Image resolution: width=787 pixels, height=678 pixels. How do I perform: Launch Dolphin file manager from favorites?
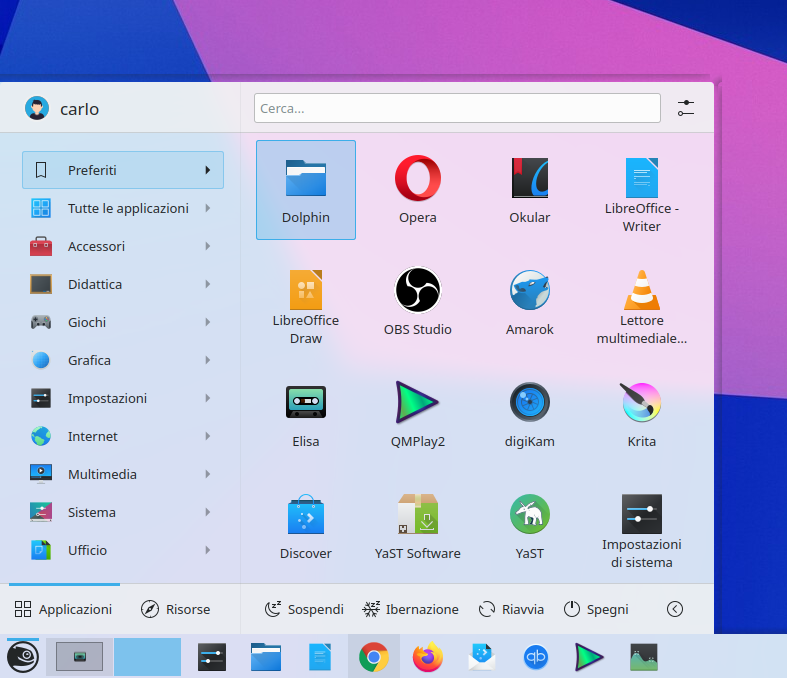point(306,190)
